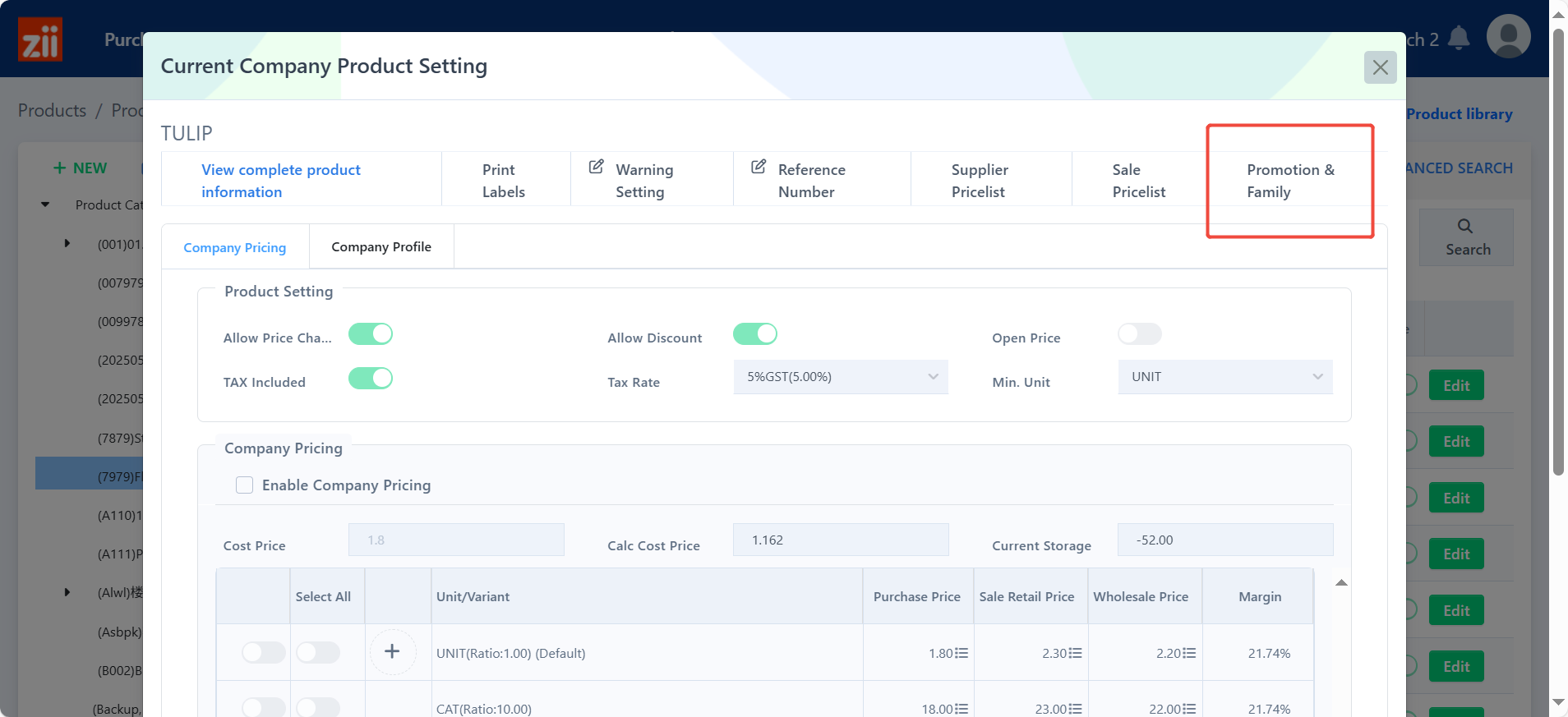
Task: Click the edit icon beside Reference Number
Action: point(759,167)
